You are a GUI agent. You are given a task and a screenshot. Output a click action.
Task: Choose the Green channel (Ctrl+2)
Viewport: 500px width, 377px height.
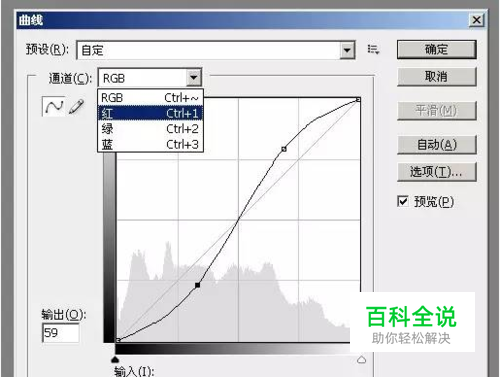tap(150, 129)
